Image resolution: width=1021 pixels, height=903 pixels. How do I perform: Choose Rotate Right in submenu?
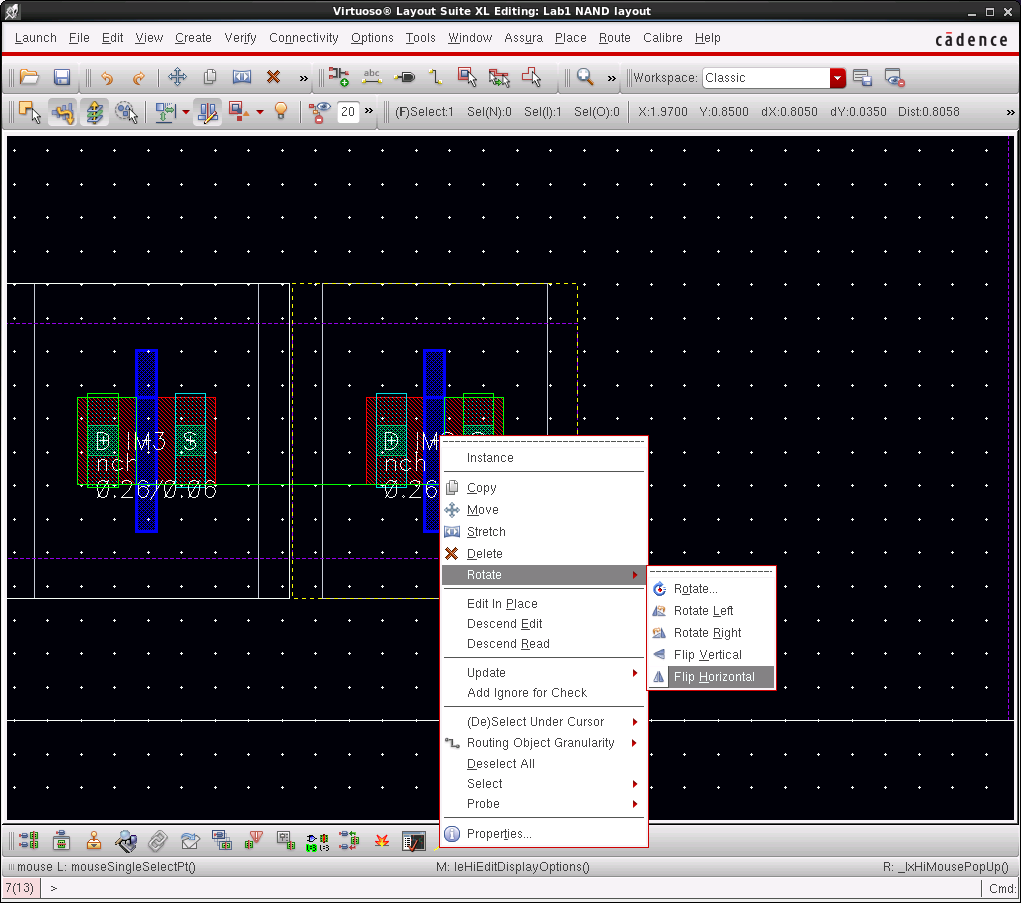(x=712, y=633)
